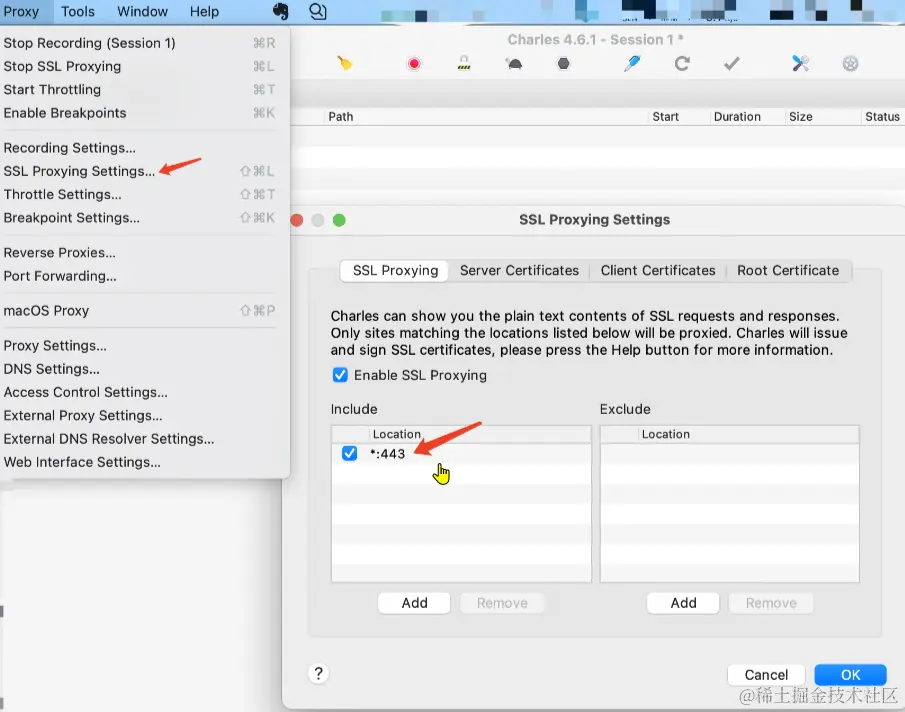Screen dimensions: 905x712
Task: Click the Cancel button
Action: [x=766, y=674]
